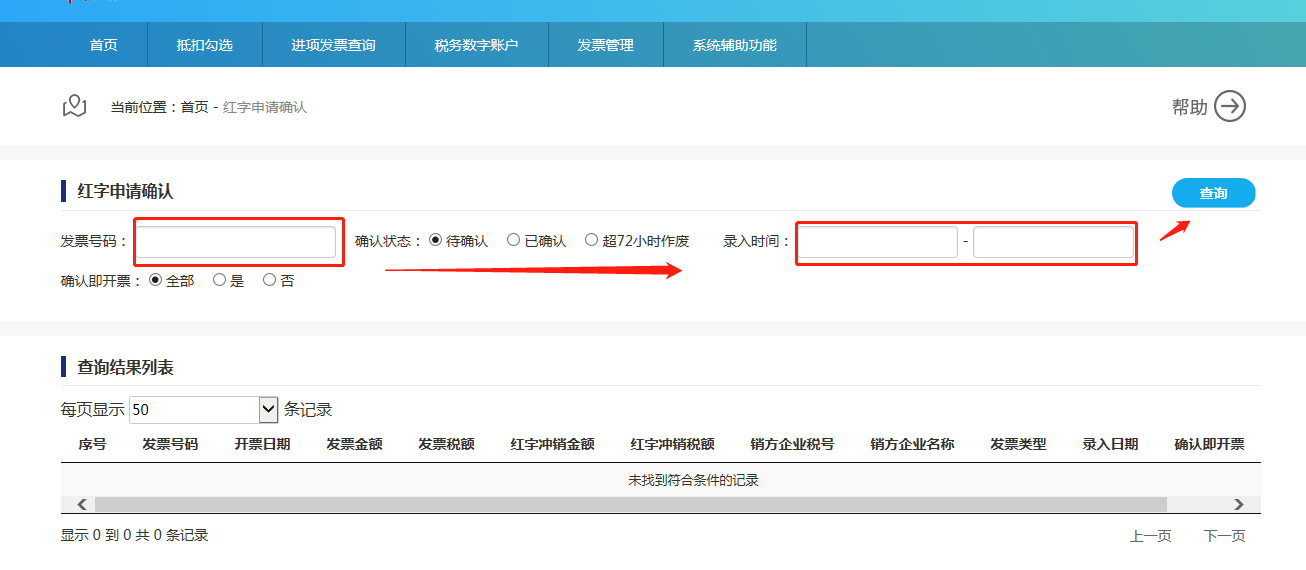
Task: Go to 下一页 of results
Action: coord(1224,536)
